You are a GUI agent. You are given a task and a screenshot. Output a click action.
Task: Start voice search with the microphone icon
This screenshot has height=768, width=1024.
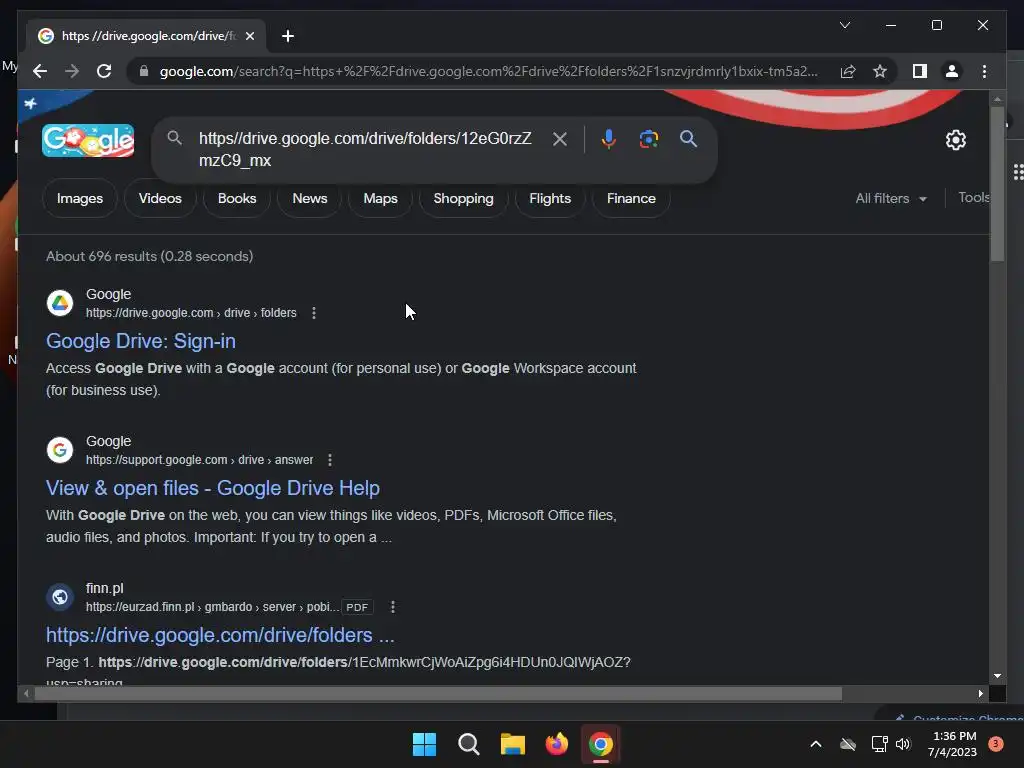[608, 138]
